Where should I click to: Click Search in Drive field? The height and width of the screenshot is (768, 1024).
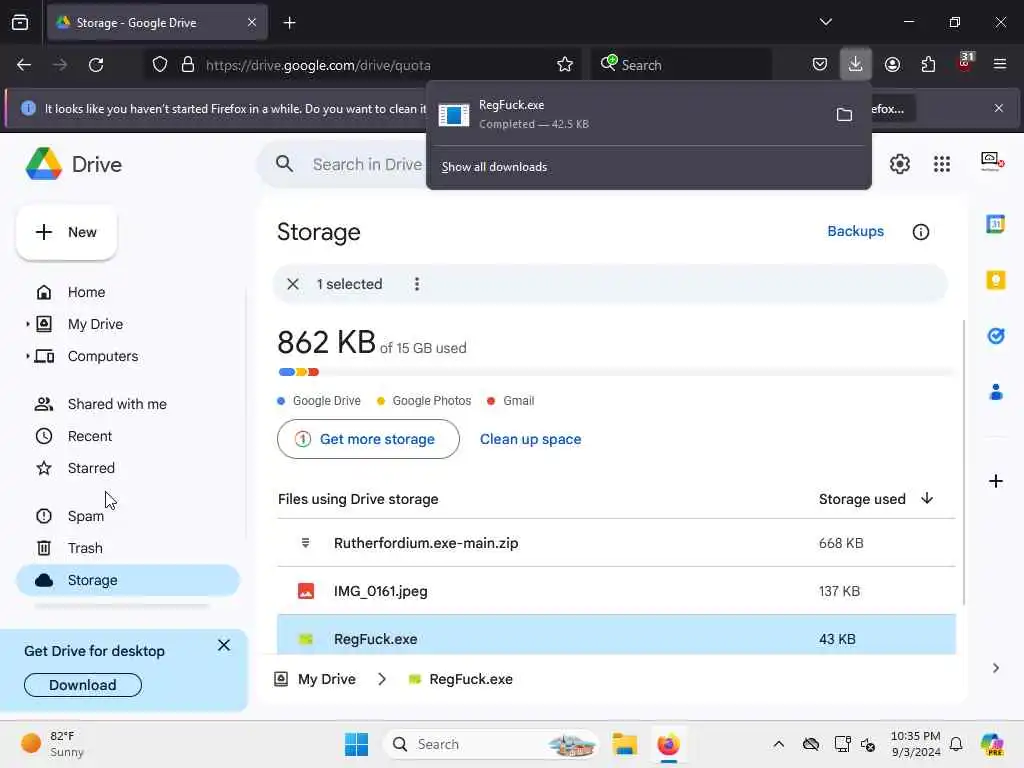367,165
